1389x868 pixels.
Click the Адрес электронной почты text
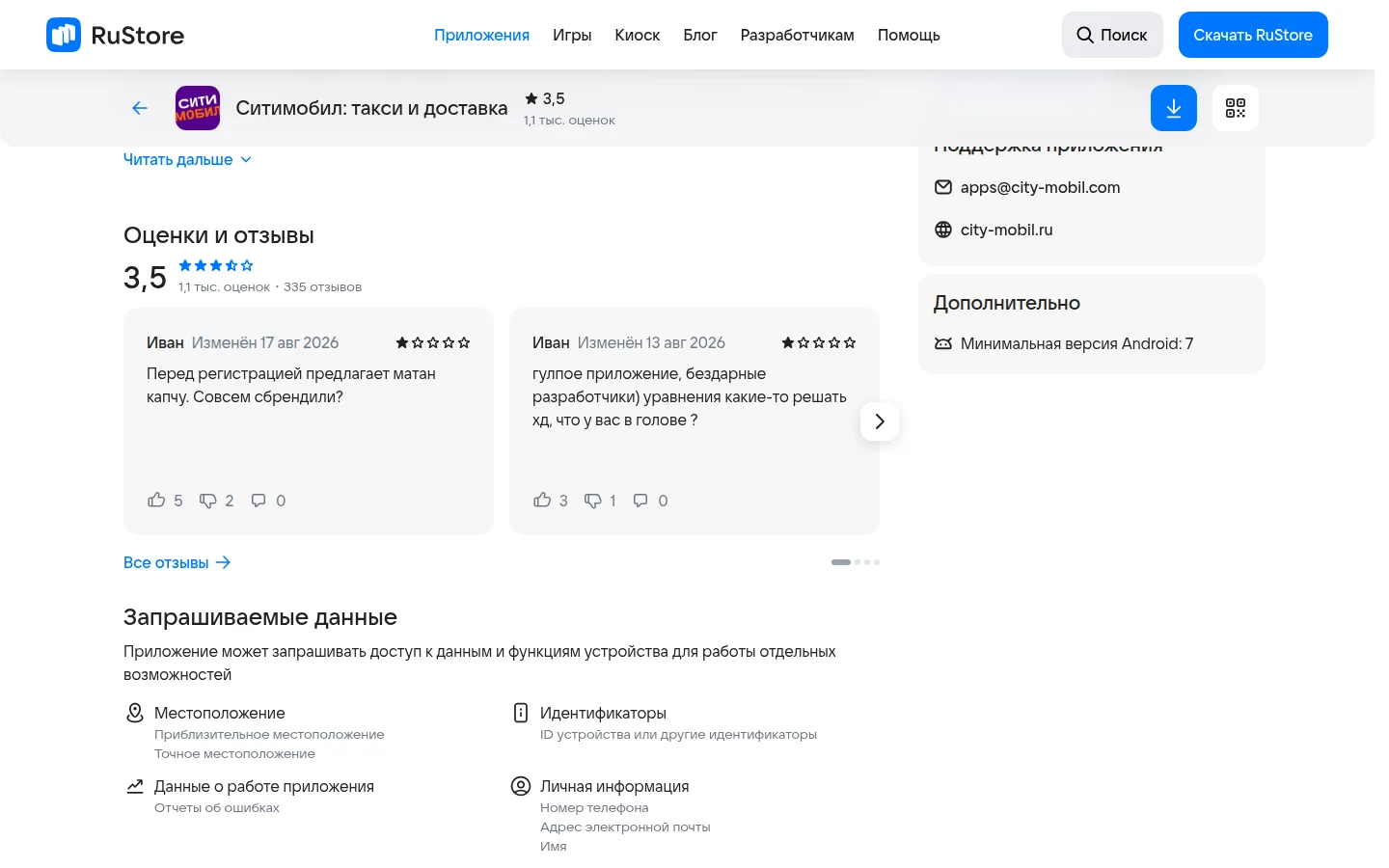[625, 827]
